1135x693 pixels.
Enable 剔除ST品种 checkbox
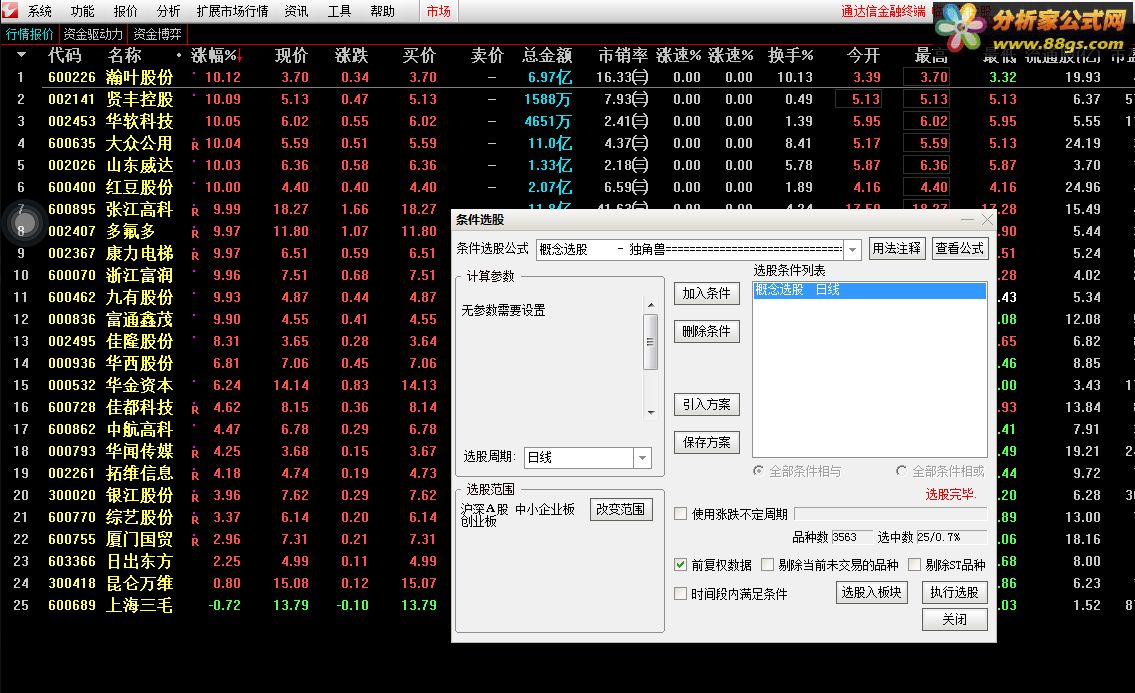(x=914, y=565)
